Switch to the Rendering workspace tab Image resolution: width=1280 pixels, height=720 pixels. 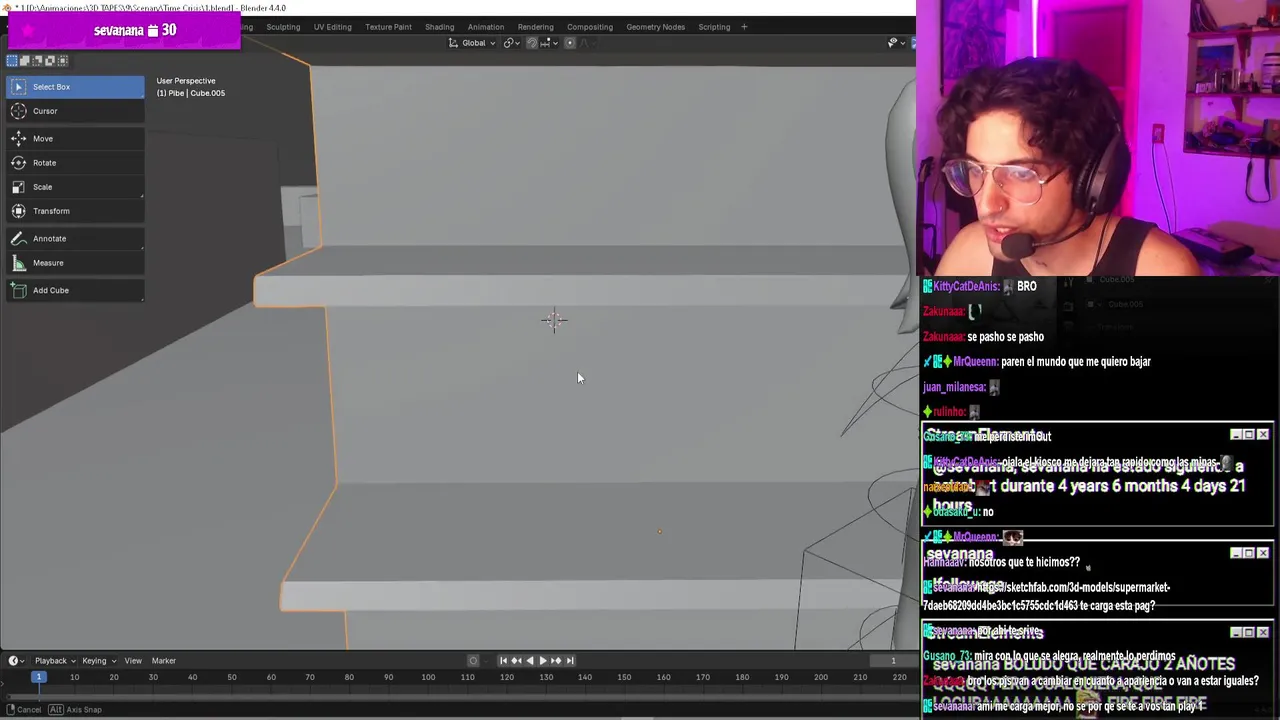click(536, 27)
